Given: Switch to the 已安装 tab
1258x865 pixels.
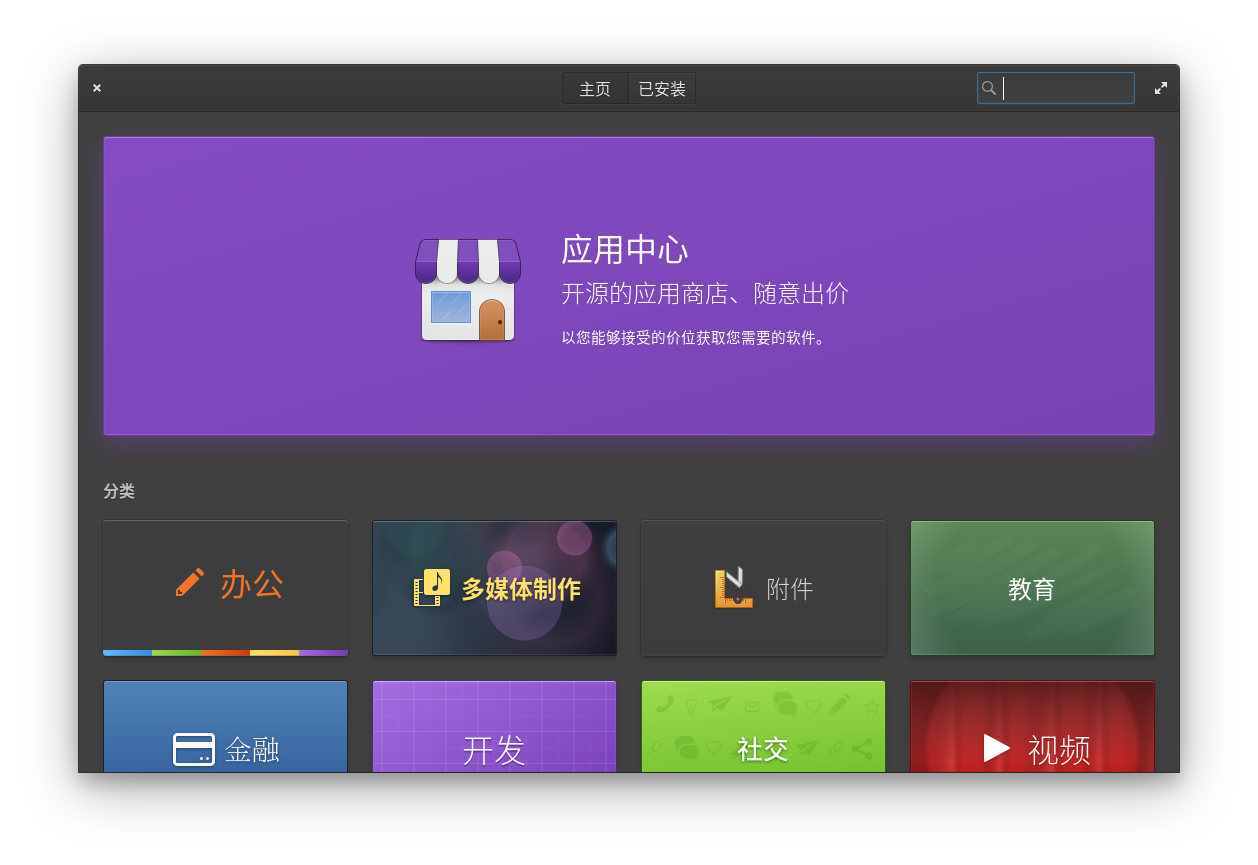Looking at the screenshot, I should pos(662,89).
